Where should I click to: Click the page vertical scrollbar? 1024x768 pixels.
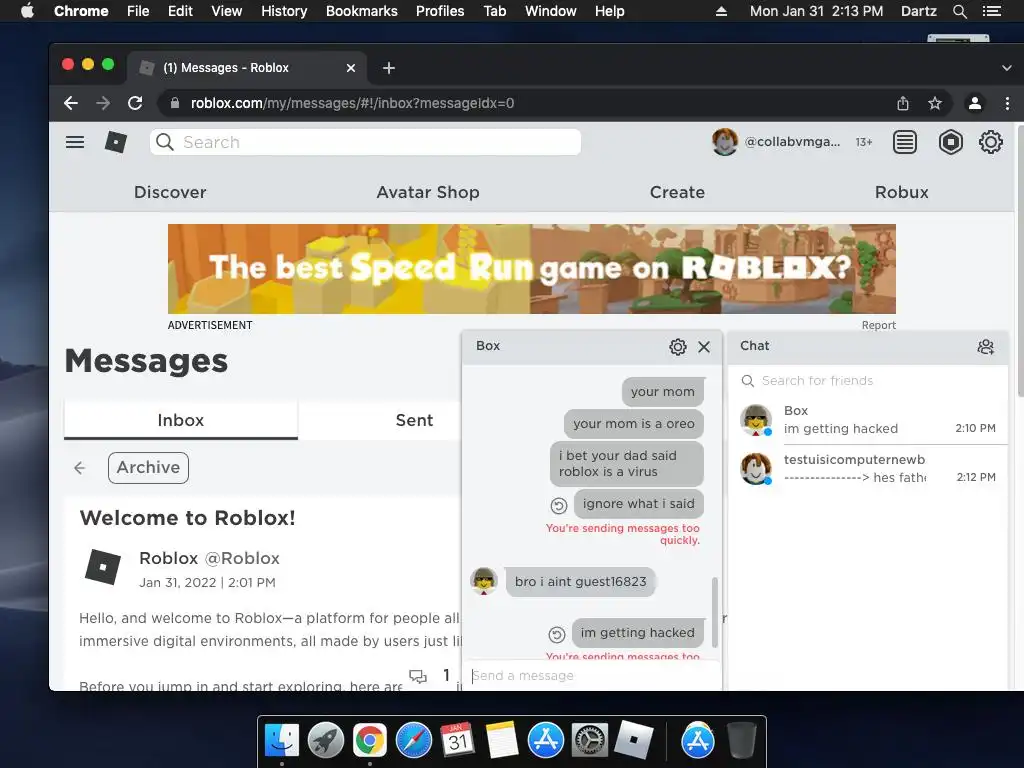point(1019,259)
